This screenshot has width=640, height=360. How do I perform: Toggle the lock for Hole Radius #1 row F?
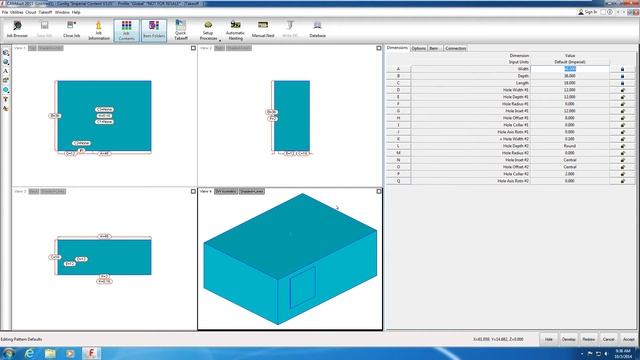click(x=622, y=104)
